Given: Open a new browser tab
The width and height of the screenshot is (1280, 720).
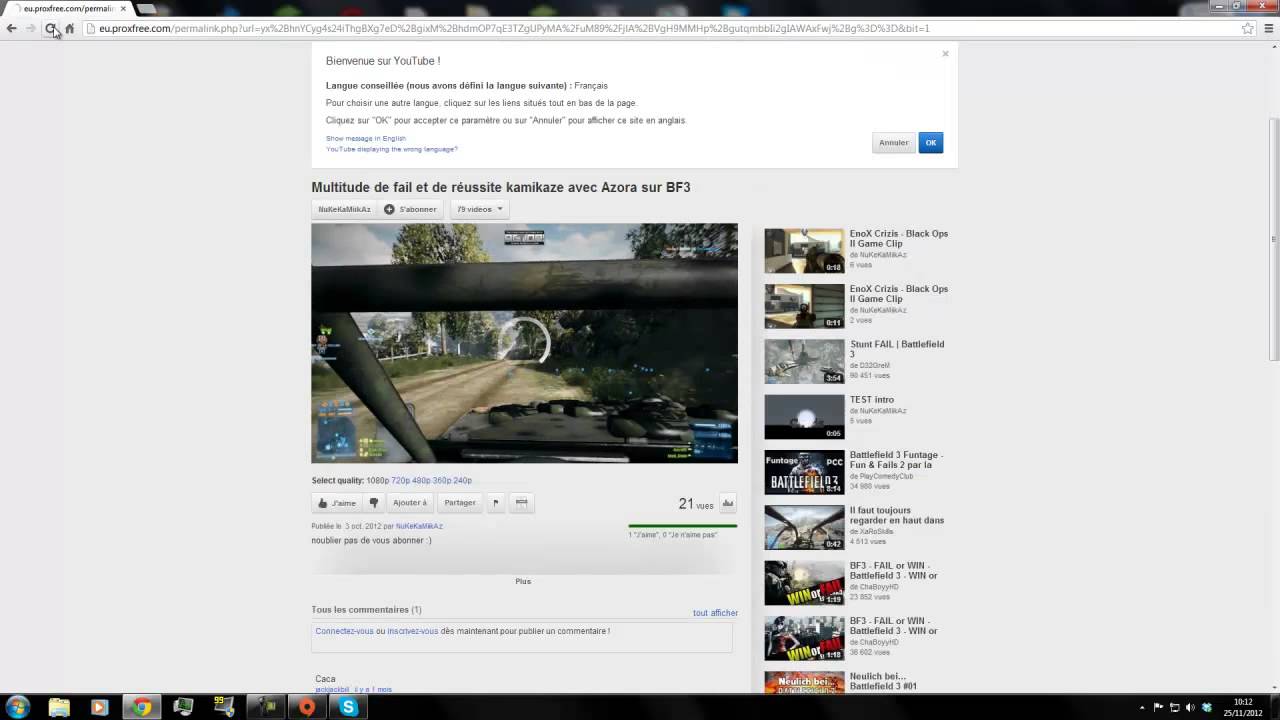Looking at the screenshot, I should [x=146, y=8].
